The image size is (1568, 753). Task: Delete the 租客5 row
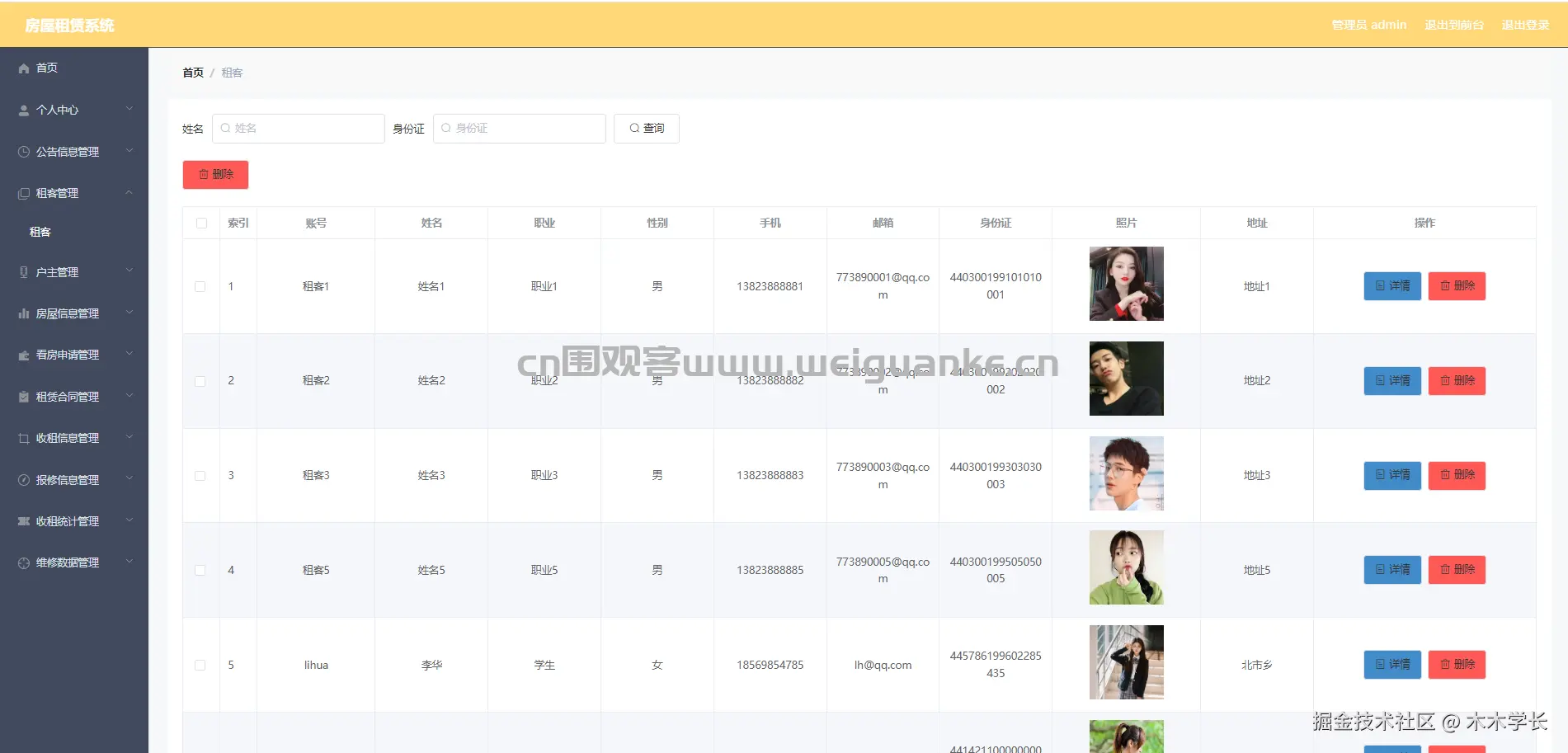click(1457, 570)
